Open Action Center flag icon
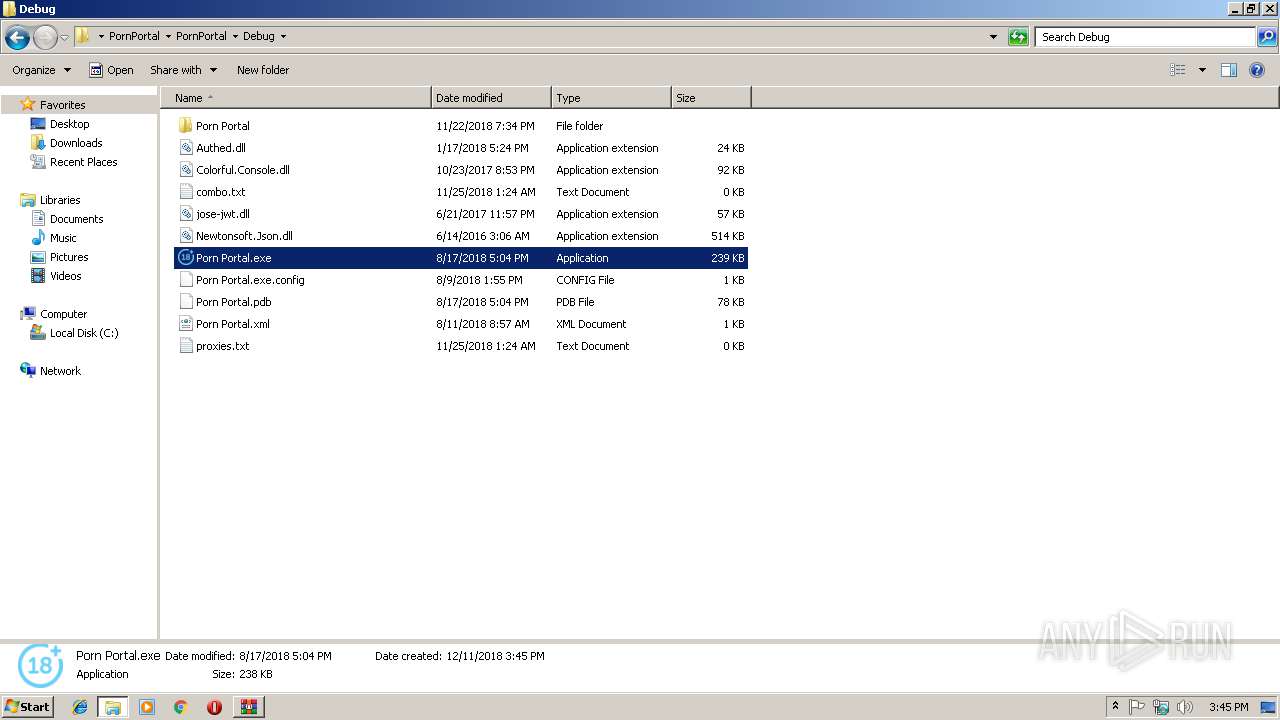Image resolution: width=1280 pixels, height=720 pixels. [x=1138, y=707]
